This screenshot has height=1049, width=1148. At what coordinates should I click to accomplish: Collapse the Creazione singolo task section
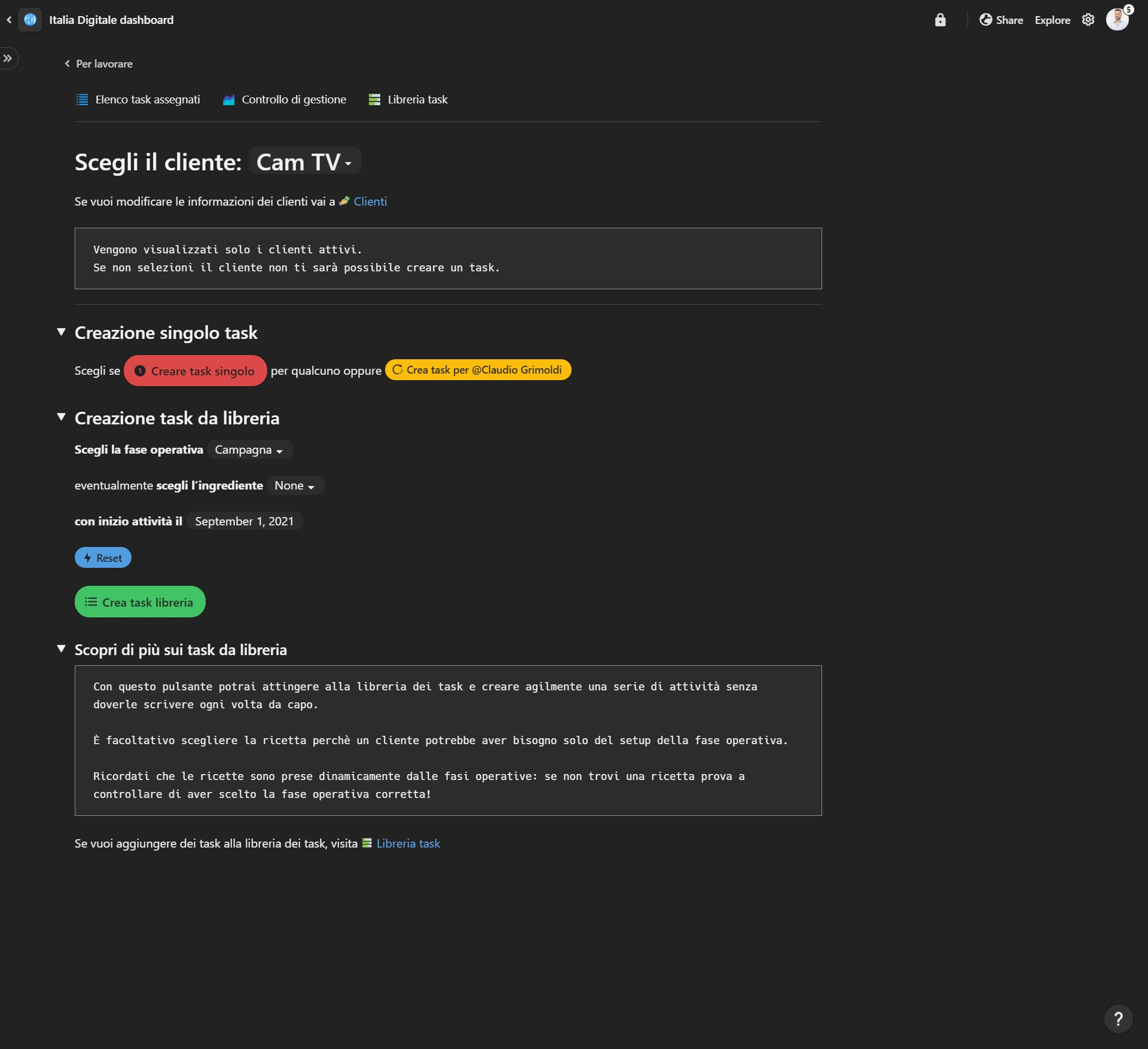(x=61, y=332)
